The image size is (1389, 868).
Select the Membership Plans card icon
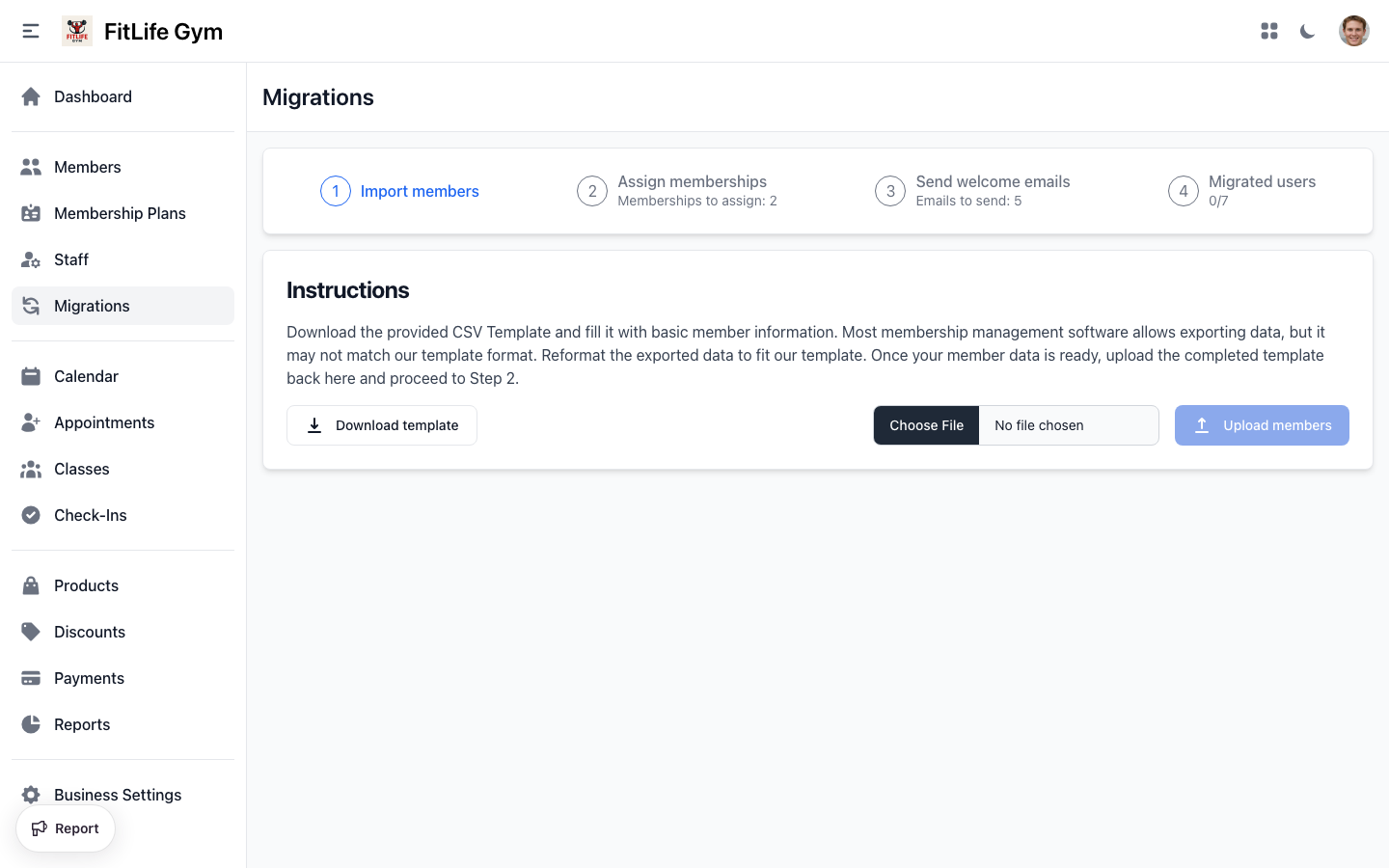click(x=30, y=213)
